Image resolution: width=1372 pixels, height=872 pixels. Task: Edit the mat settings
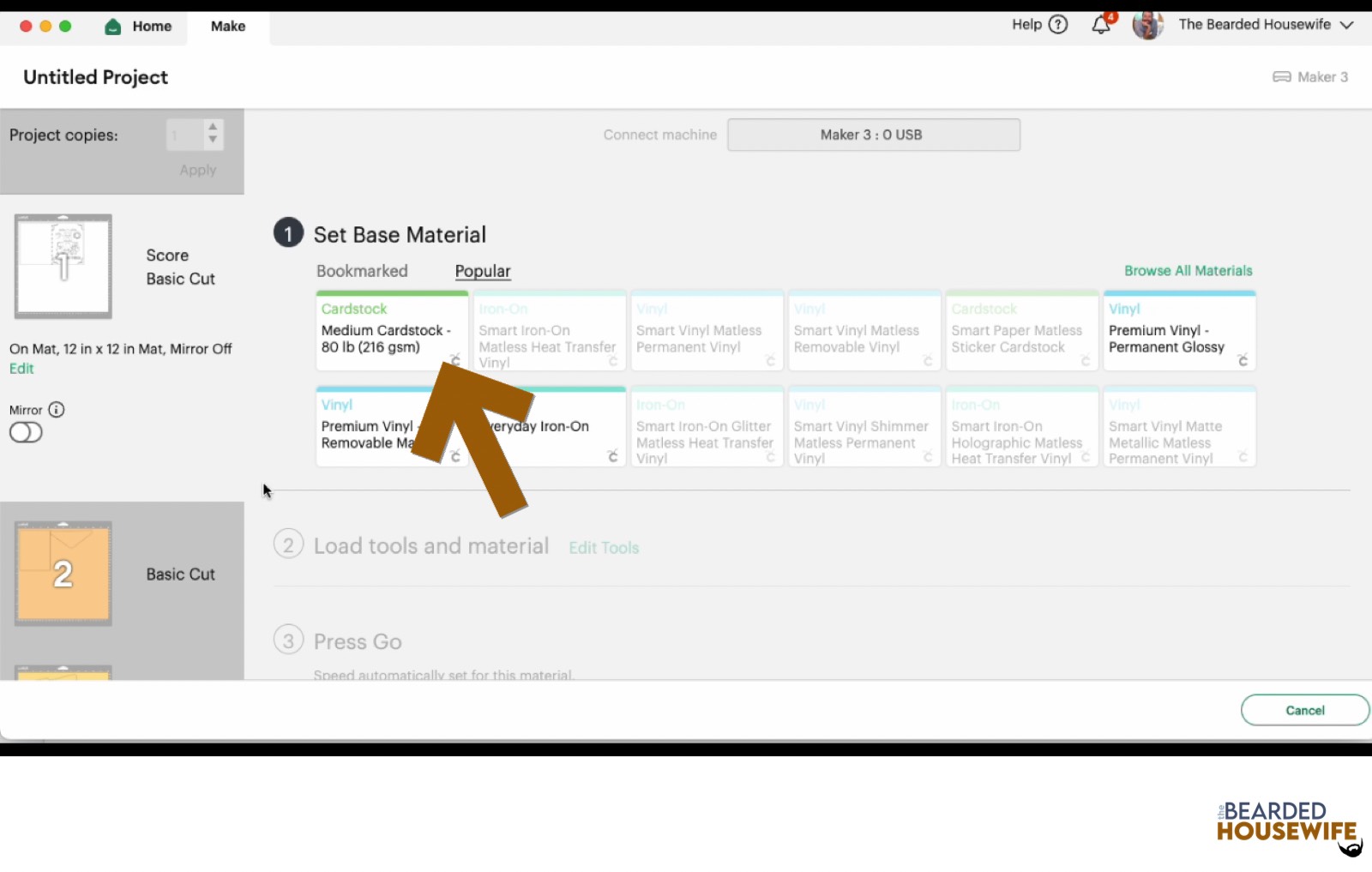pyautogui.click(x=21, y=369)
